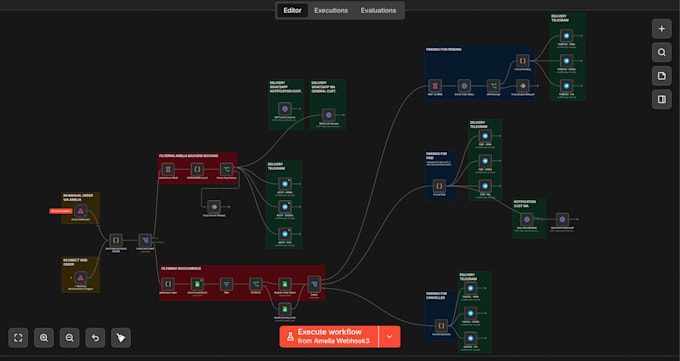Click the 'FILTERING WOOCOMMERCE' sticky note heading
Screen dimensions: 680x361
pos(181,269)
